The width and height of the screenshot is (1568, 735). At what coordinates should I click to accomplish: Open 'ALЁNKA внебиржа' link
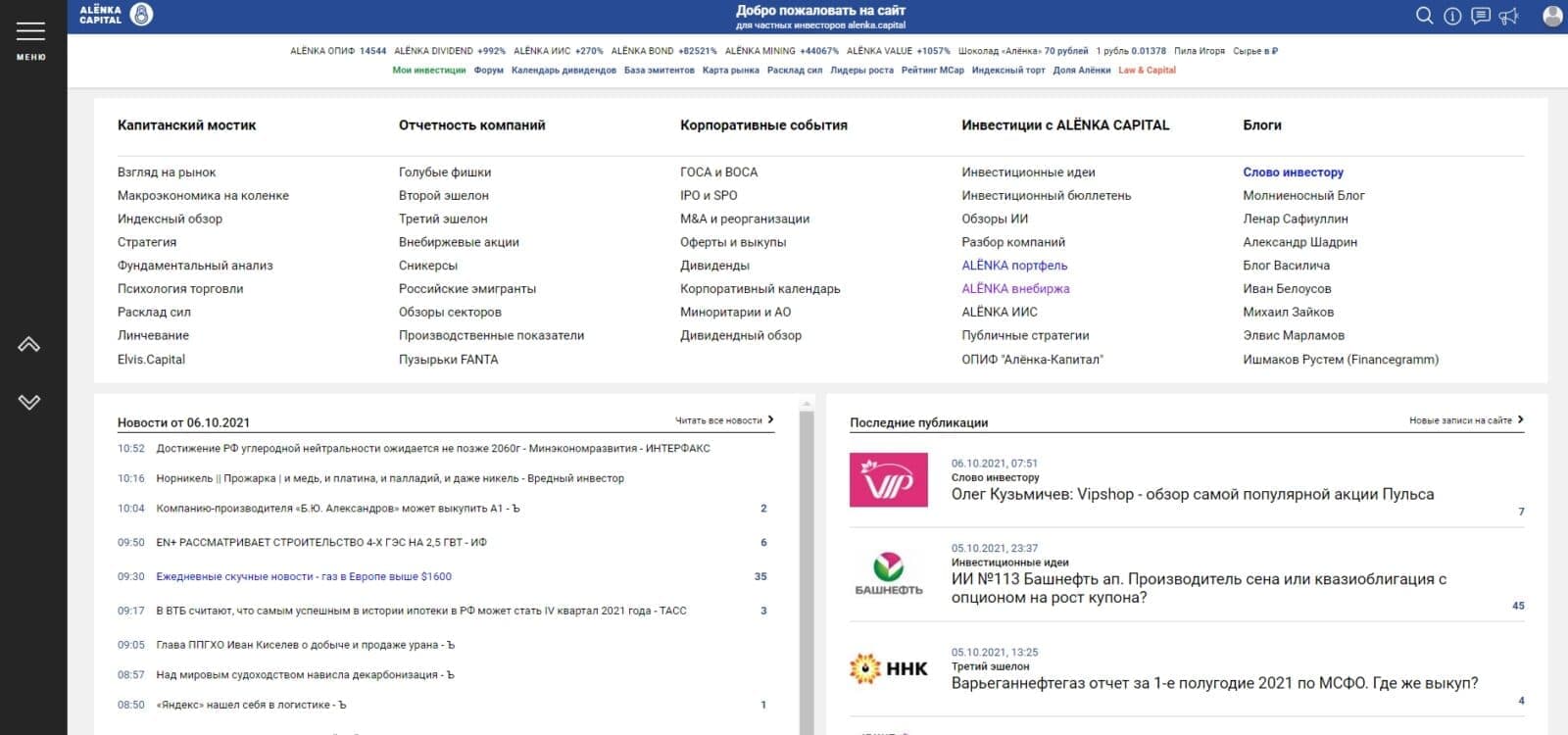[x=1015, y=289]
